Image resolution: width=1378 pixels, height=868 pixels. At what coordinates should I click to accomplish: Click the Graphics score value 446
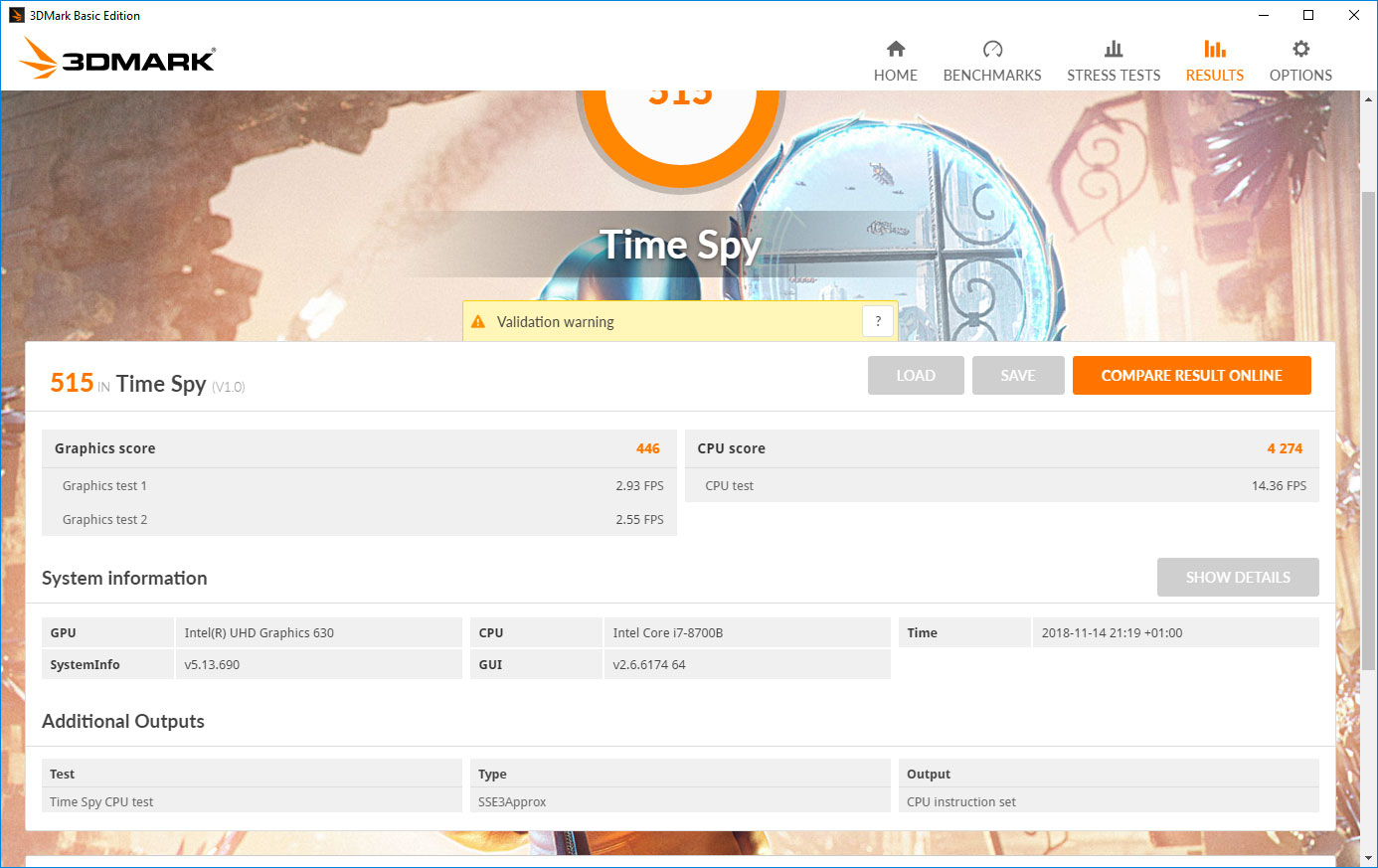[x=648, y=448]
